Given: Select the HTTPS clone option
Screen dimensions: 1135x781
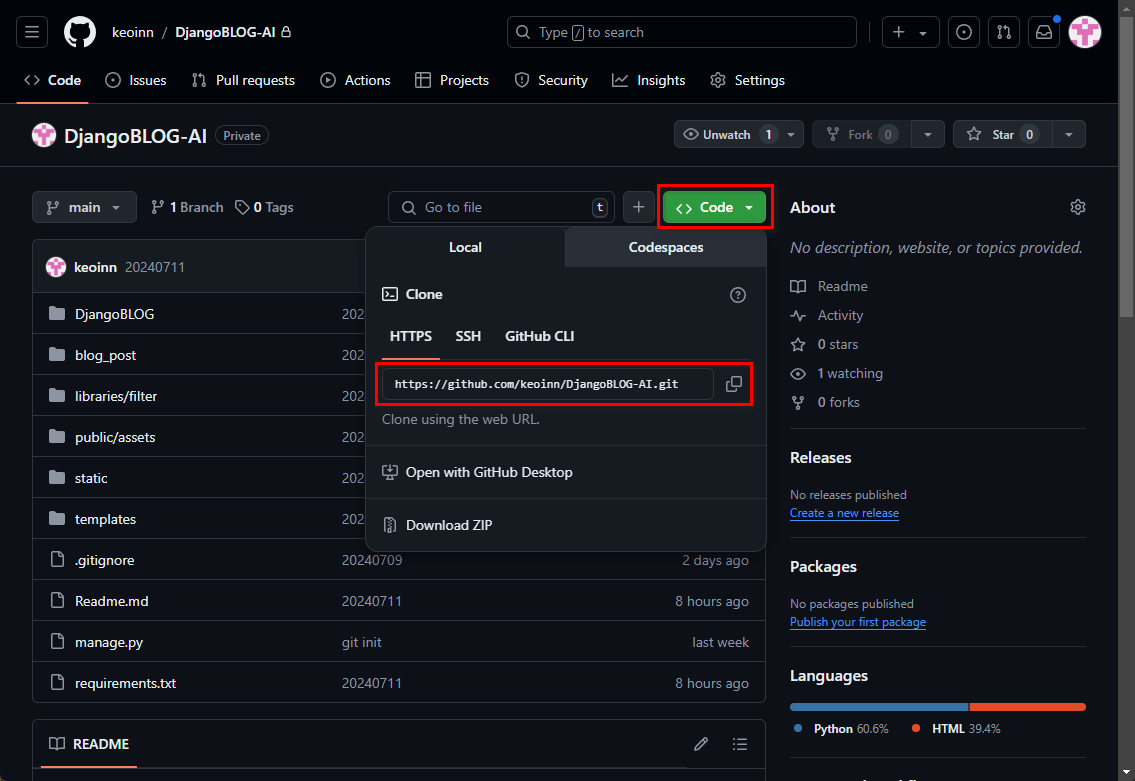Looking at the screenshot, I should pos(410,337).
